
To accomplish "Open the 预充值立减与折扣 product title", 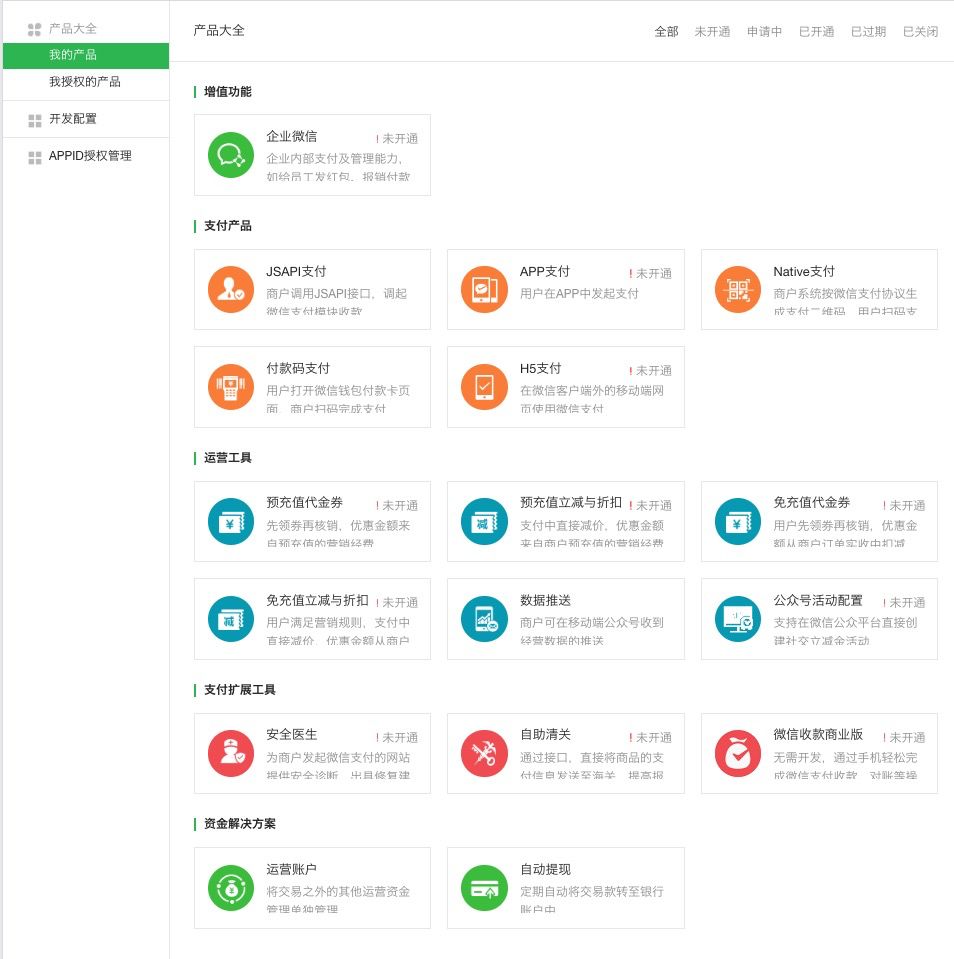I will [x=571, y=503].
